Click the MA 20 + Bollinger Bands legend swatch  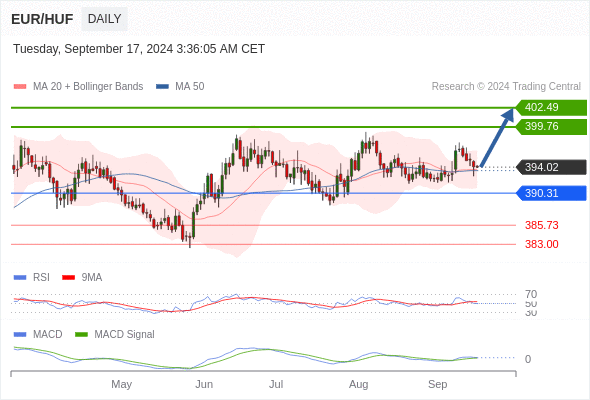pos(20,87)
